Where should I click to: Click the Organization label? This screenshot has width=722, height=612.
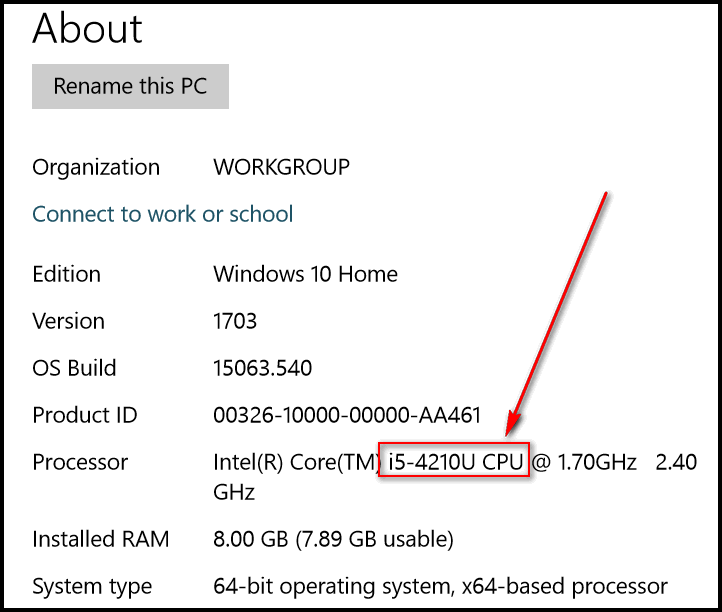point(96,167)
